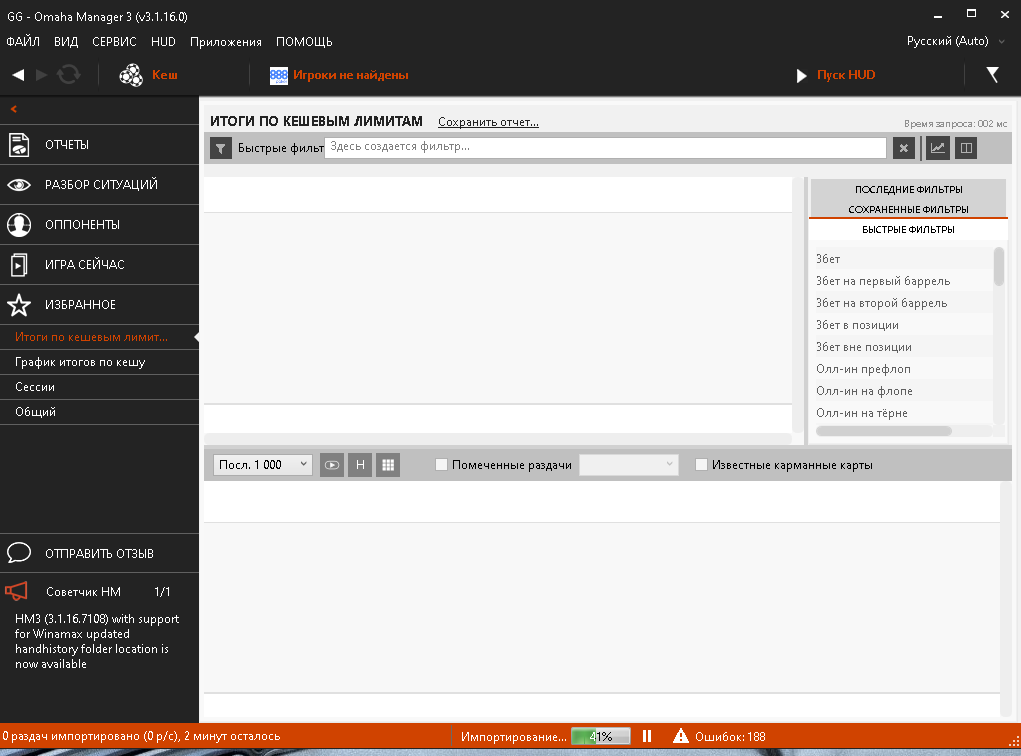Screen dimensions: 1021x756
Task: Open the Приложения menu
Action: tap(226, 42)
